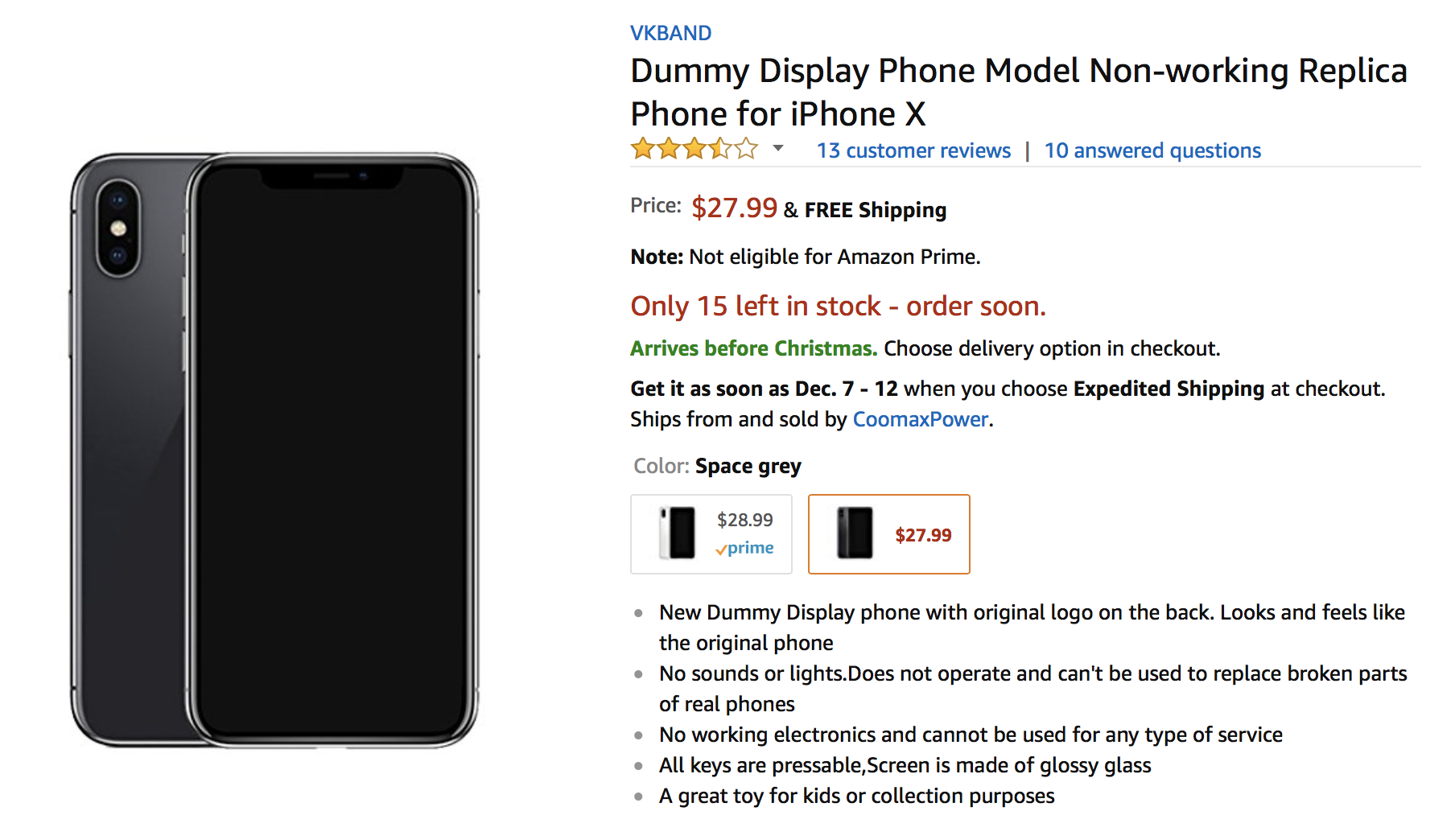Visit the CoomaxPower seller page
This screenshot has width=1455, height=840.
point(920,419)
